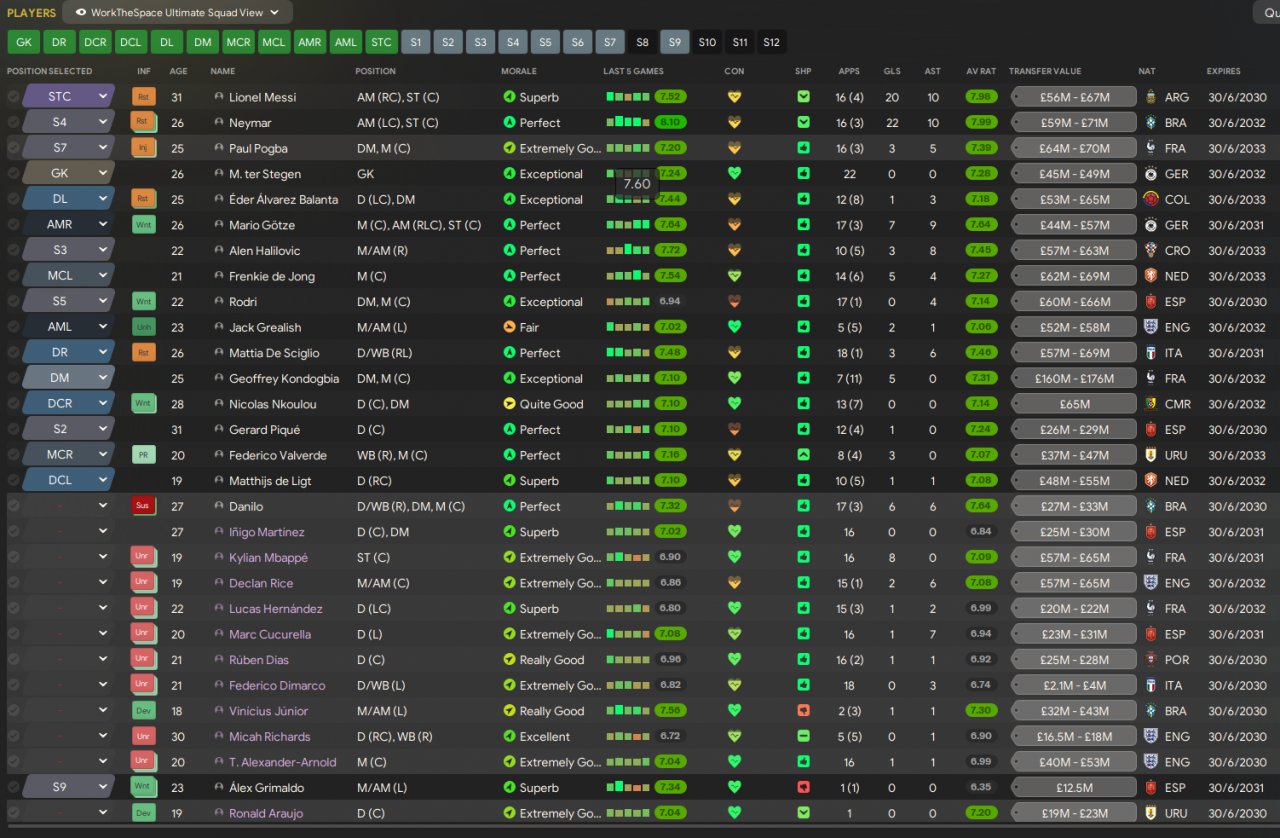
Task: Click the Cameroon flag for Nicolas Nkoulou
Action: click(x=1151, y=404)
